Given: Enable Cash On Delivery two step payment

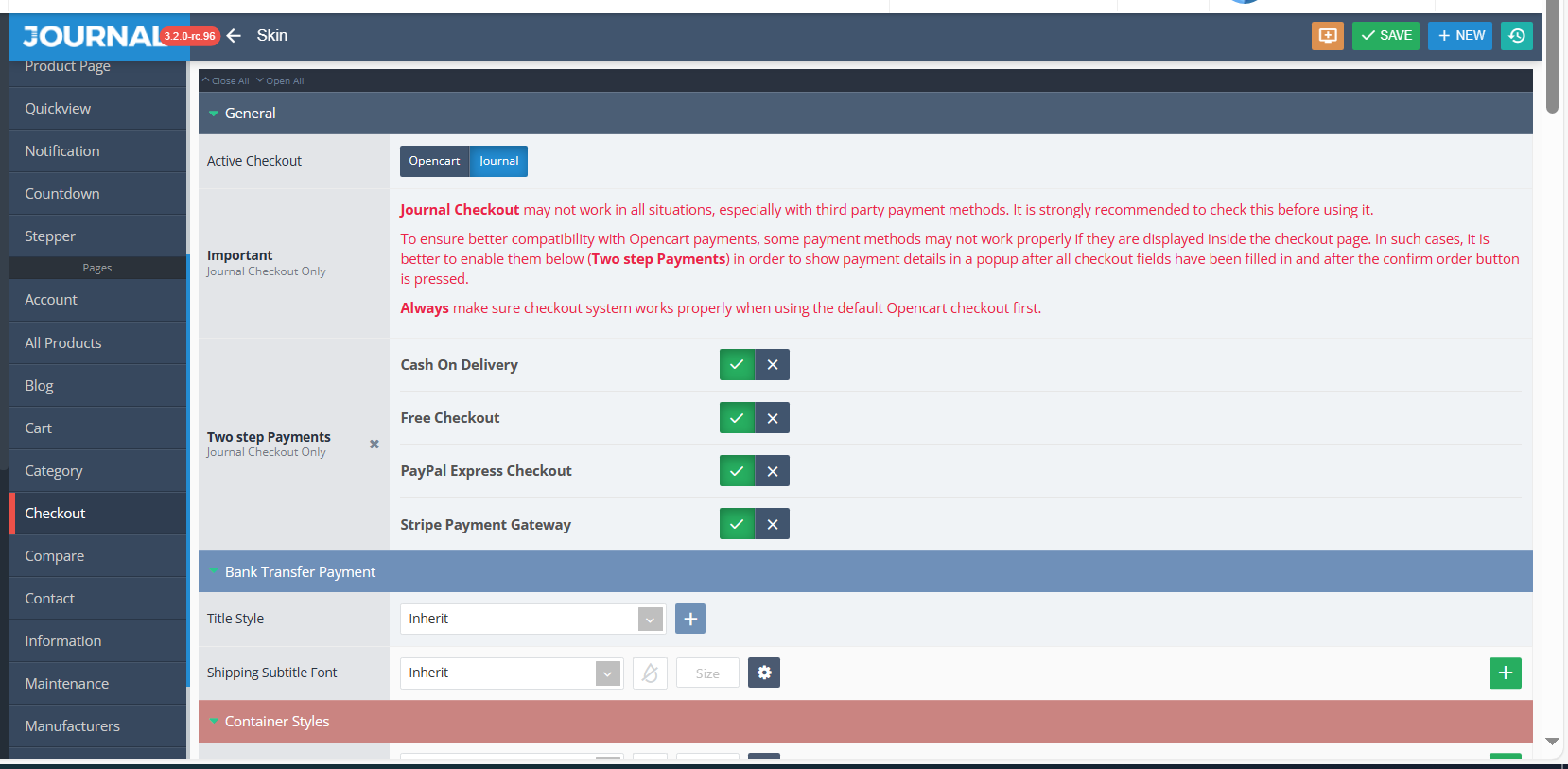Looking at the screenshot, I should (737, 364).
